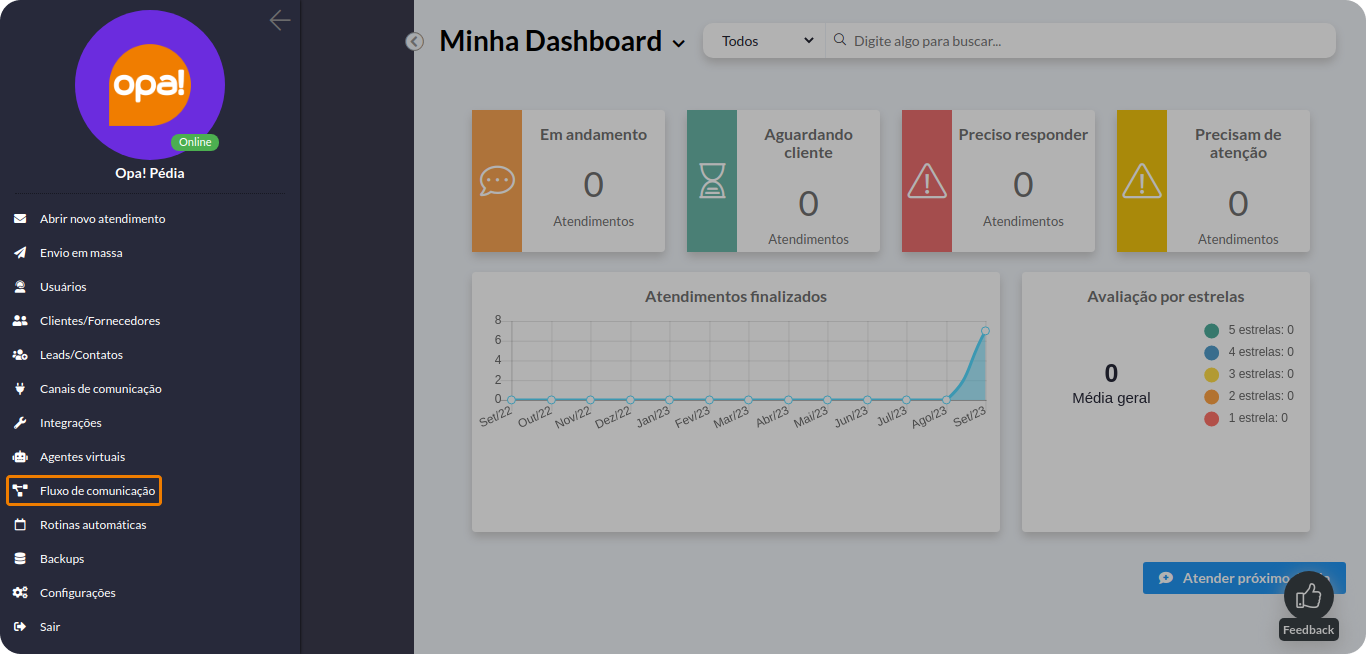
Task: Toggle the 1 estrela legend swatch
Action: 1212,418
